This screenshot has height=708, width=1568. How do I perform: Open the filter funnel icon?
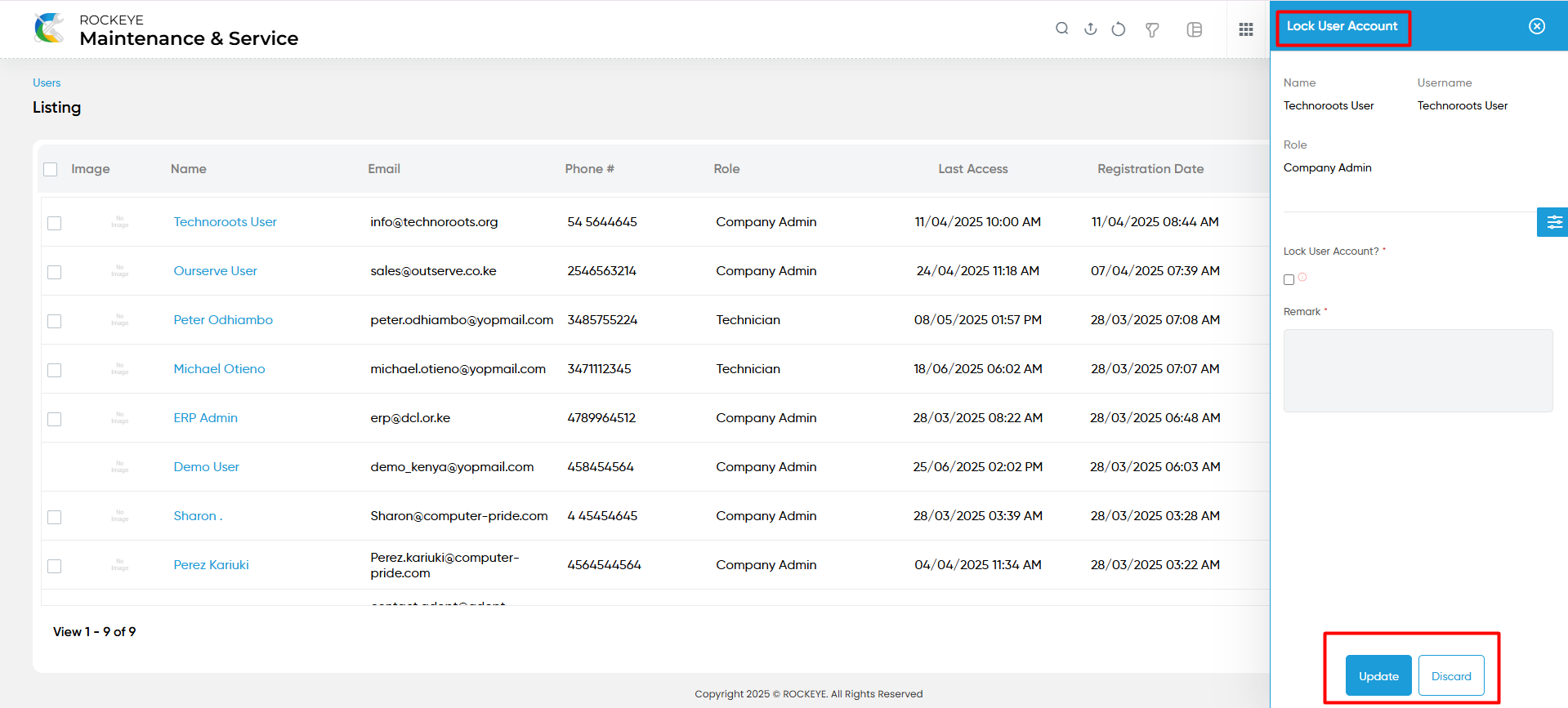(1152, 29)
